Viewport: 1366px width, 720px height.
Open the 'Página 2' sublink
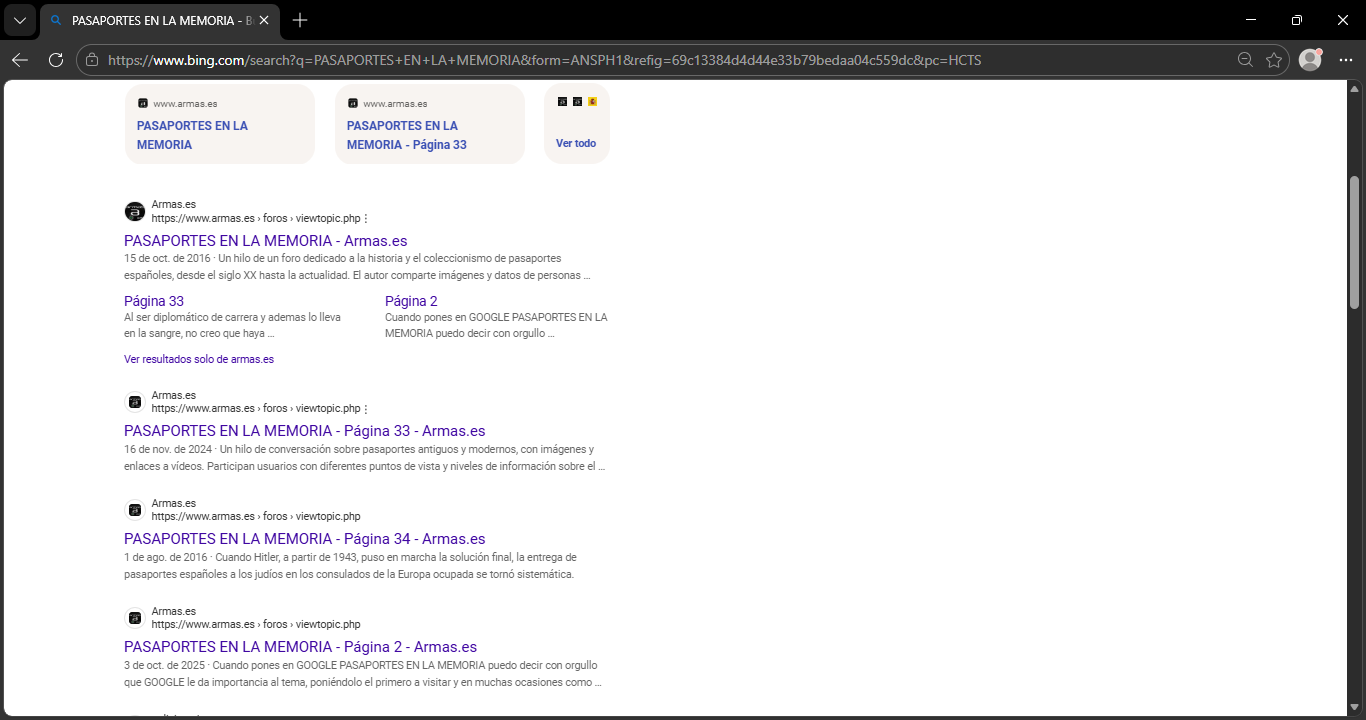(411, 301)
